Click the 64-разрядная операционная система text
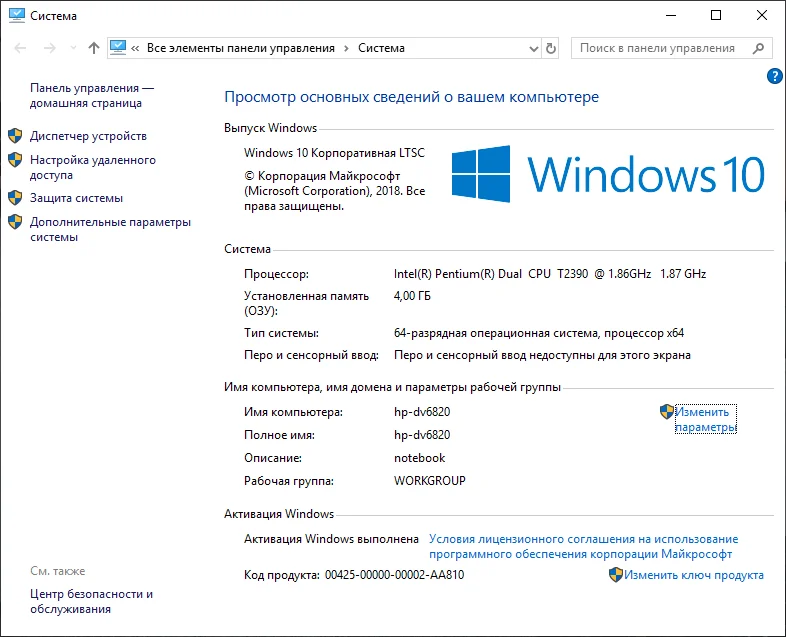Viewport: 786px width, 637px height. tap(539, 333)
